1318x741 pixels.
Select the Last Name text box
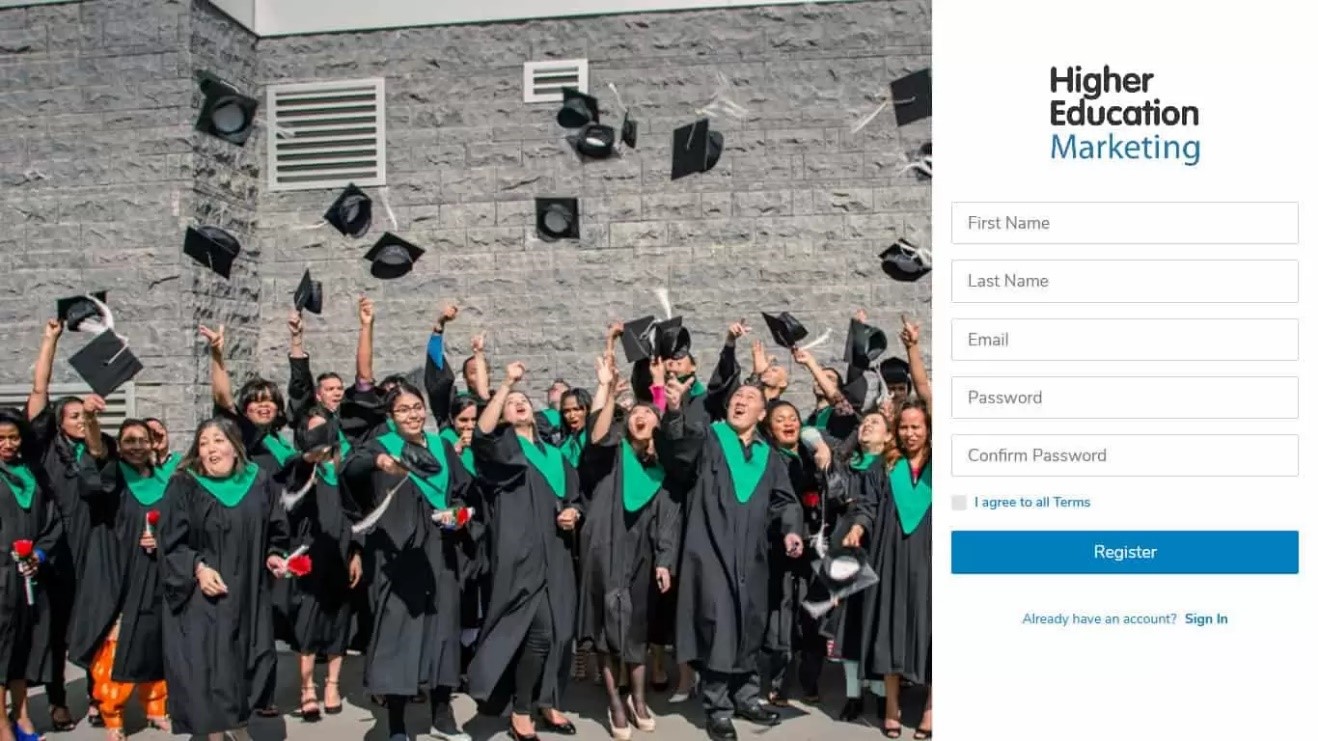click(x=1124, y=281)
